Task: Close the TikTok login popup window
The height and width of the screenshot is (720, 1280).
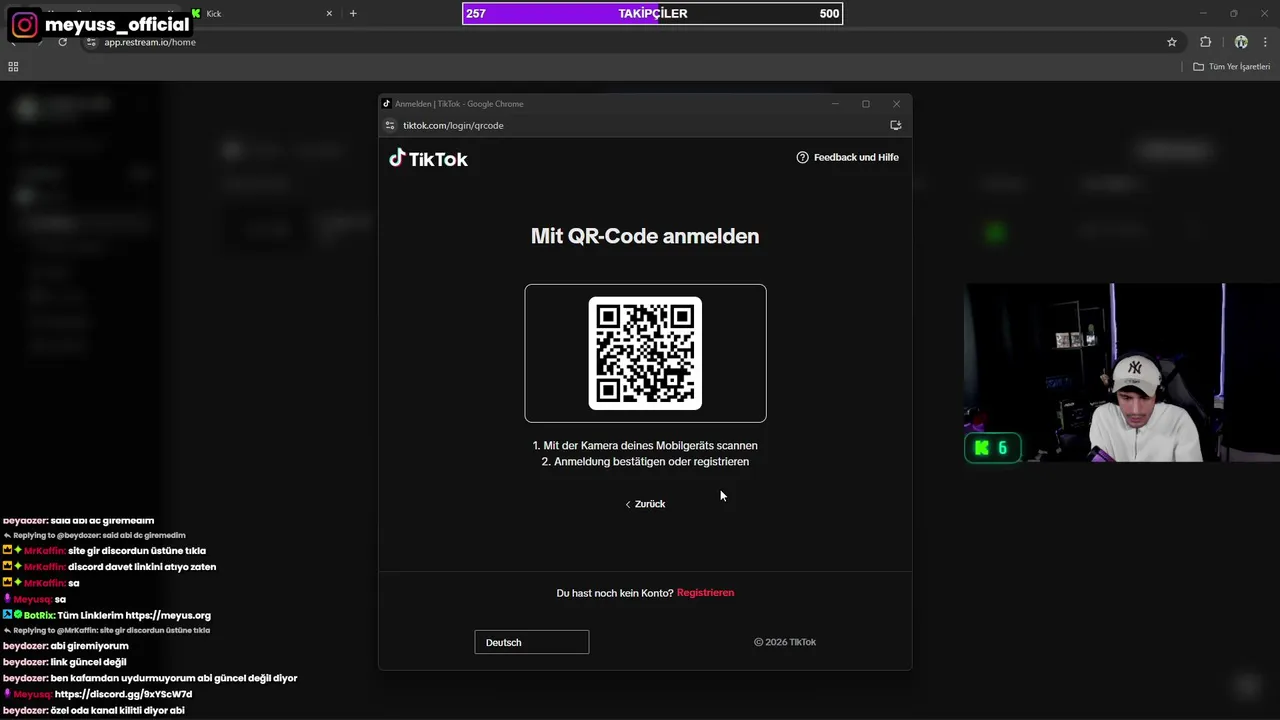Action: pos(896,104)
